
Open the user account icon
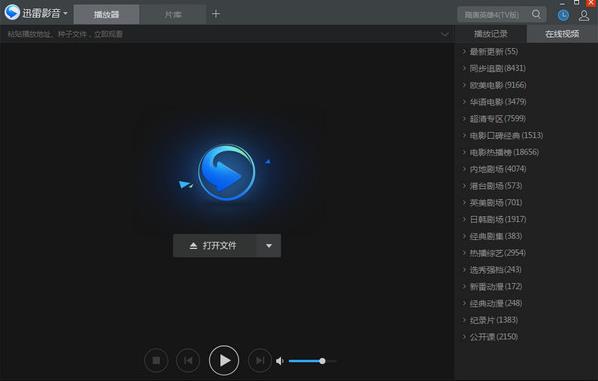[x=584, y=16]
